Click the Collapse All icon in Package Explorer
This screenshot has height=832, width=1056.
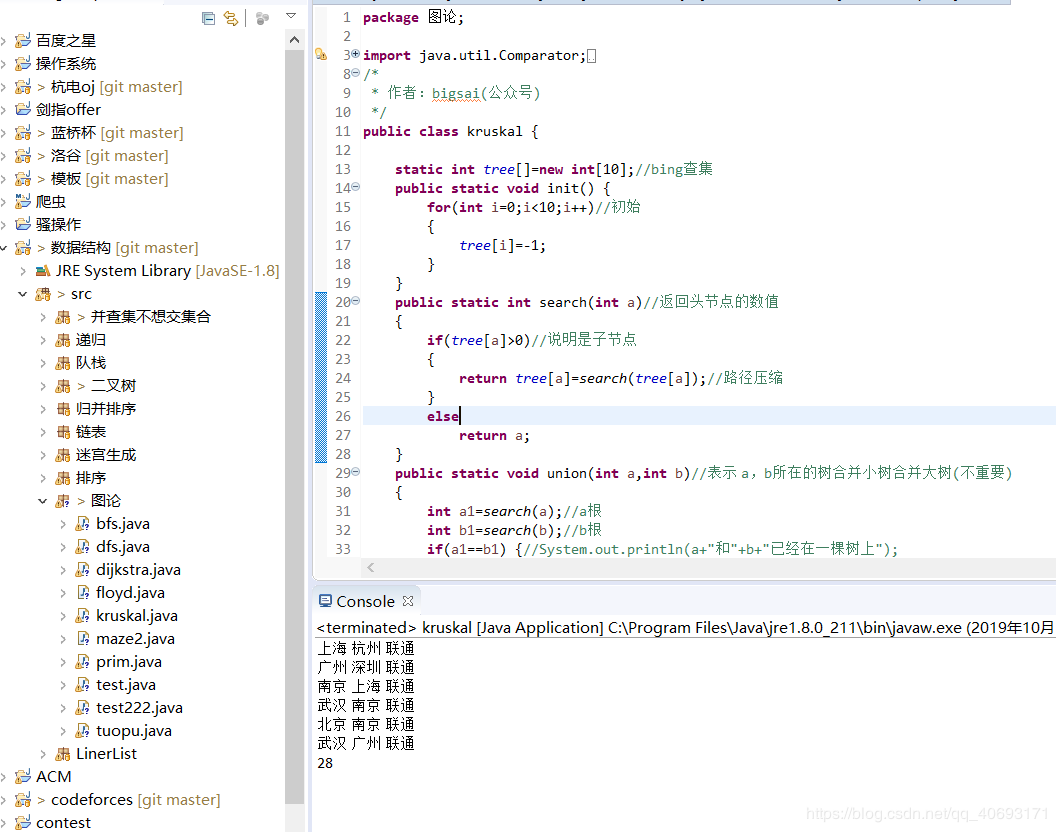tap(209, 18)
